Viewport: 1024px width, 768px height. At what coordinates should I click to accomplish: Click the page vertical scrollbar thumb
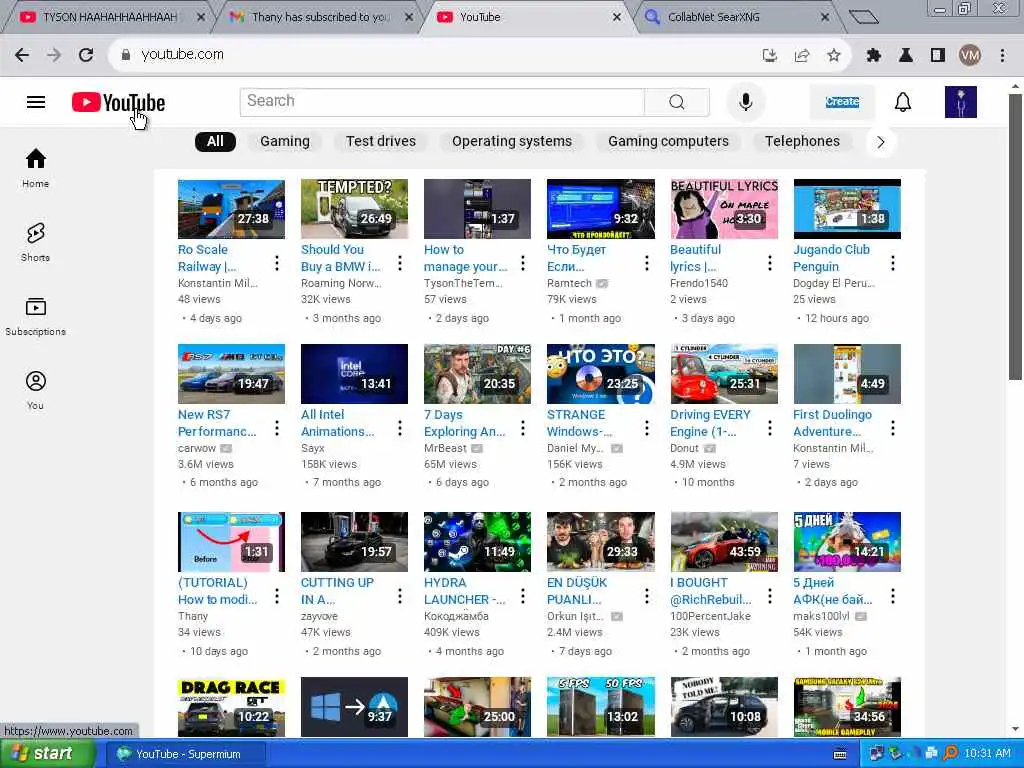[x=1014, y=236]
